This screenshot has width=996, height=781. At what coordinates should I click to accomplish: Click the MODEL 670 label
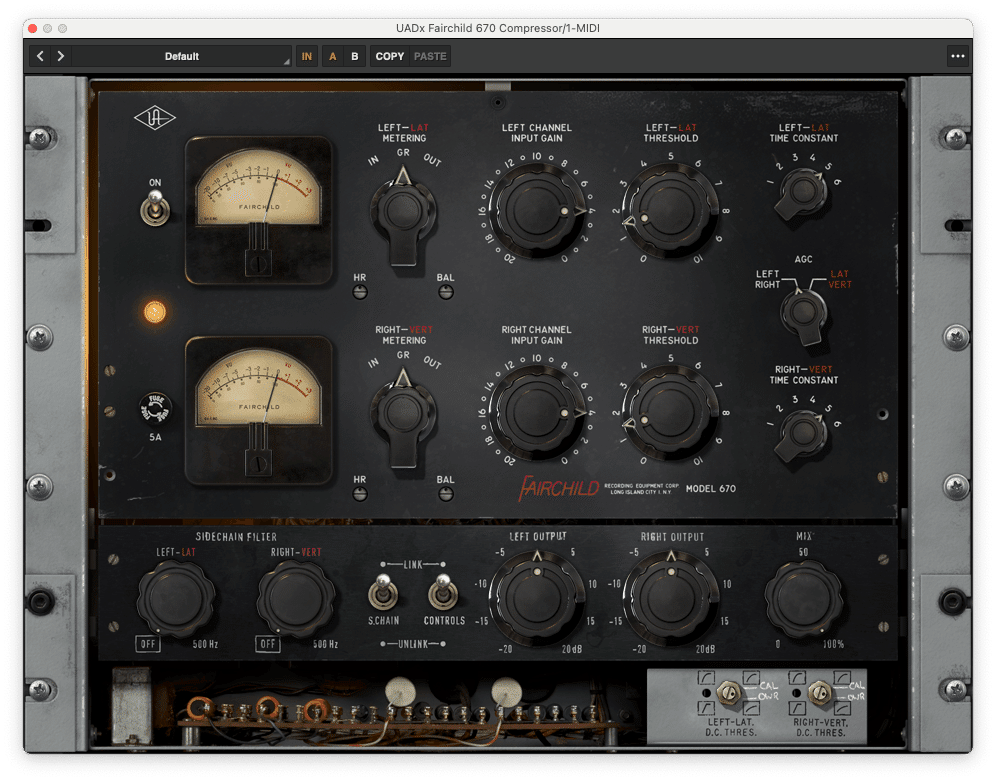tap(711, 489)
